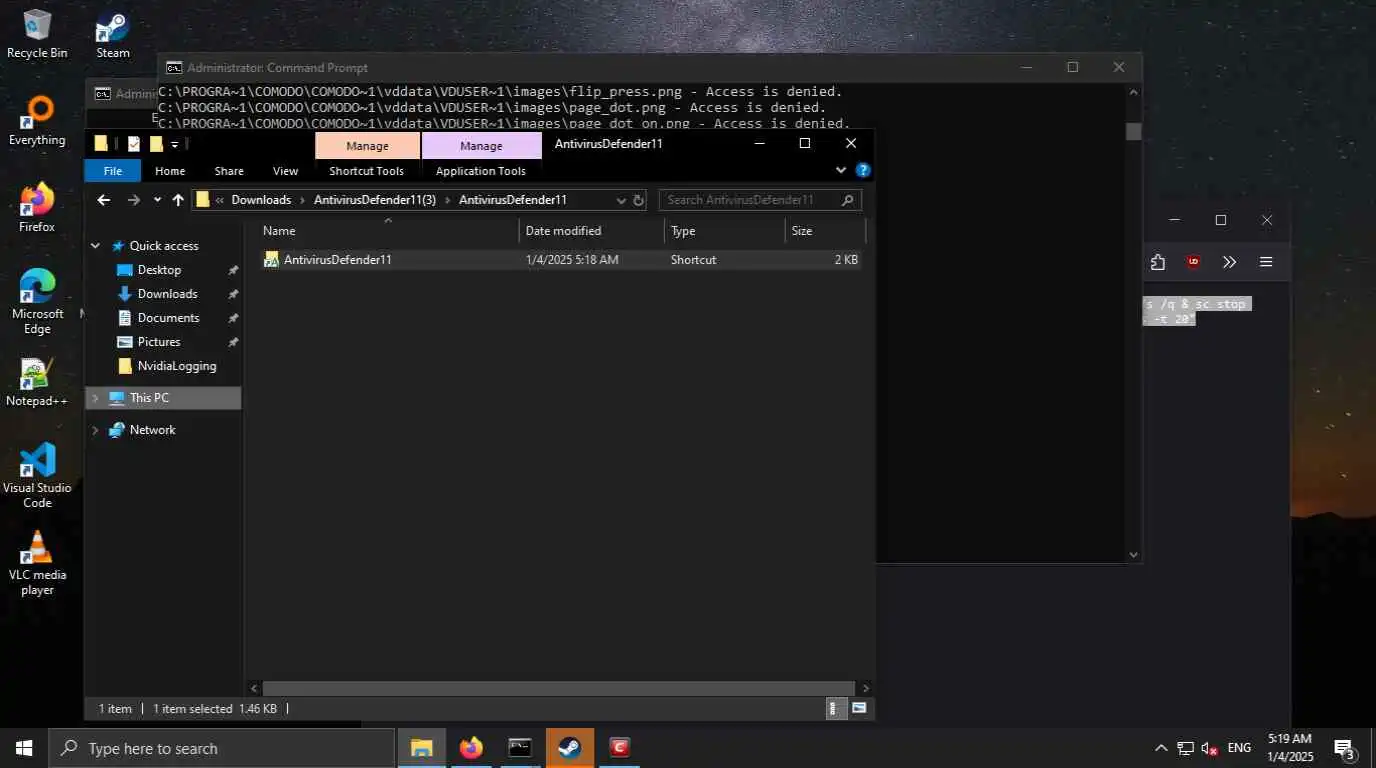Show hidden system tray icons

click(x=1161, y=748)
